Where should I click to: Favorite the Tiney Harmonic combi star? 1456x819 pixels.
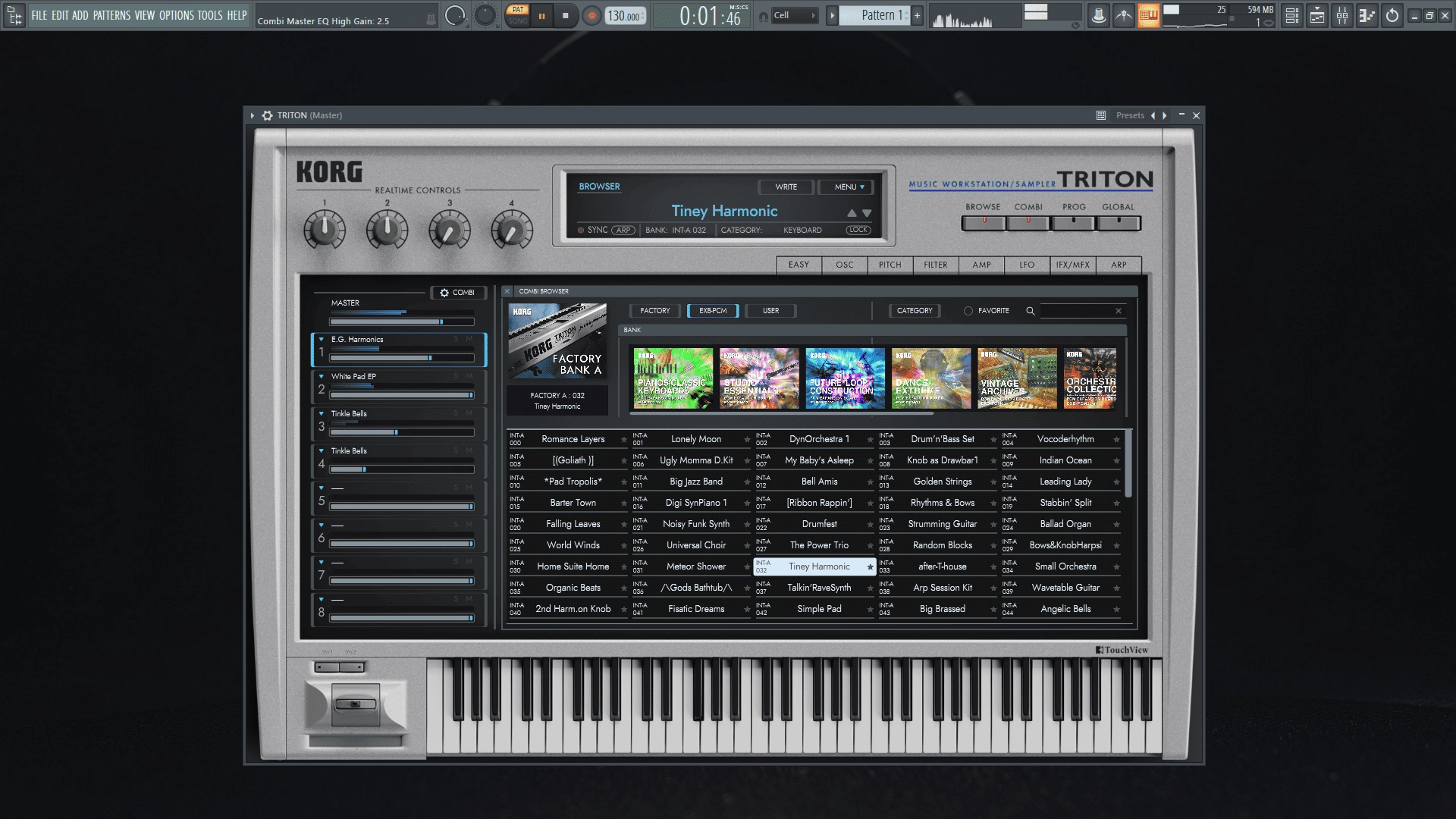[870, 567]
